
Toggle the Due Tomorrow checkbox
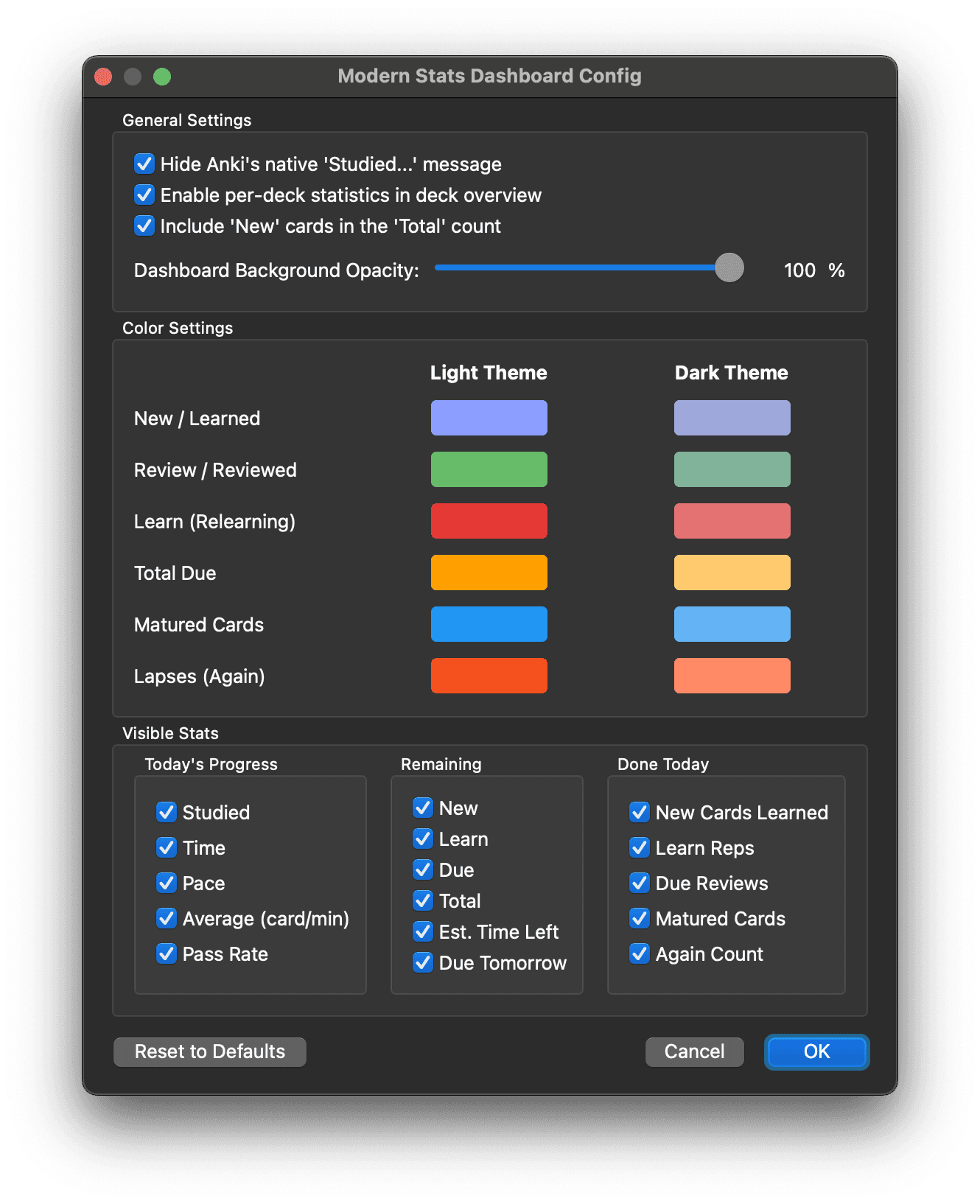point(423,962)
